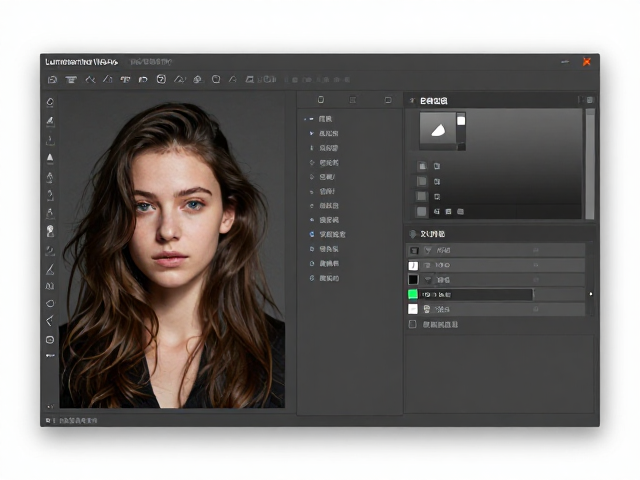Select the ellipse shape tool in left toolbox
The width and height of the screenshot is (640, 480).
tap(50, 303)
